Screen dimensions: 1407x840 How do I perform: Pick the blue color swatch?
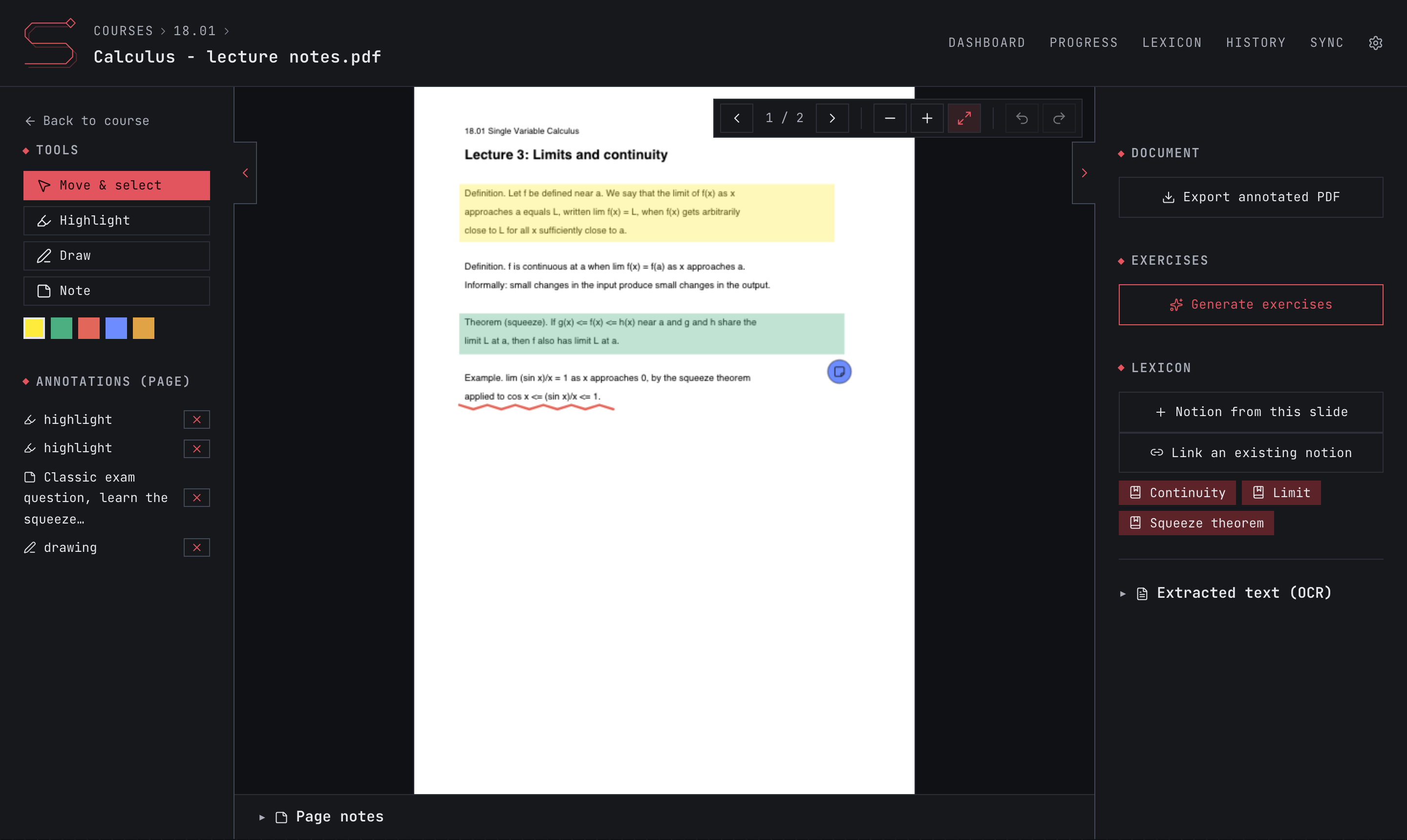[x=116, y=328]
